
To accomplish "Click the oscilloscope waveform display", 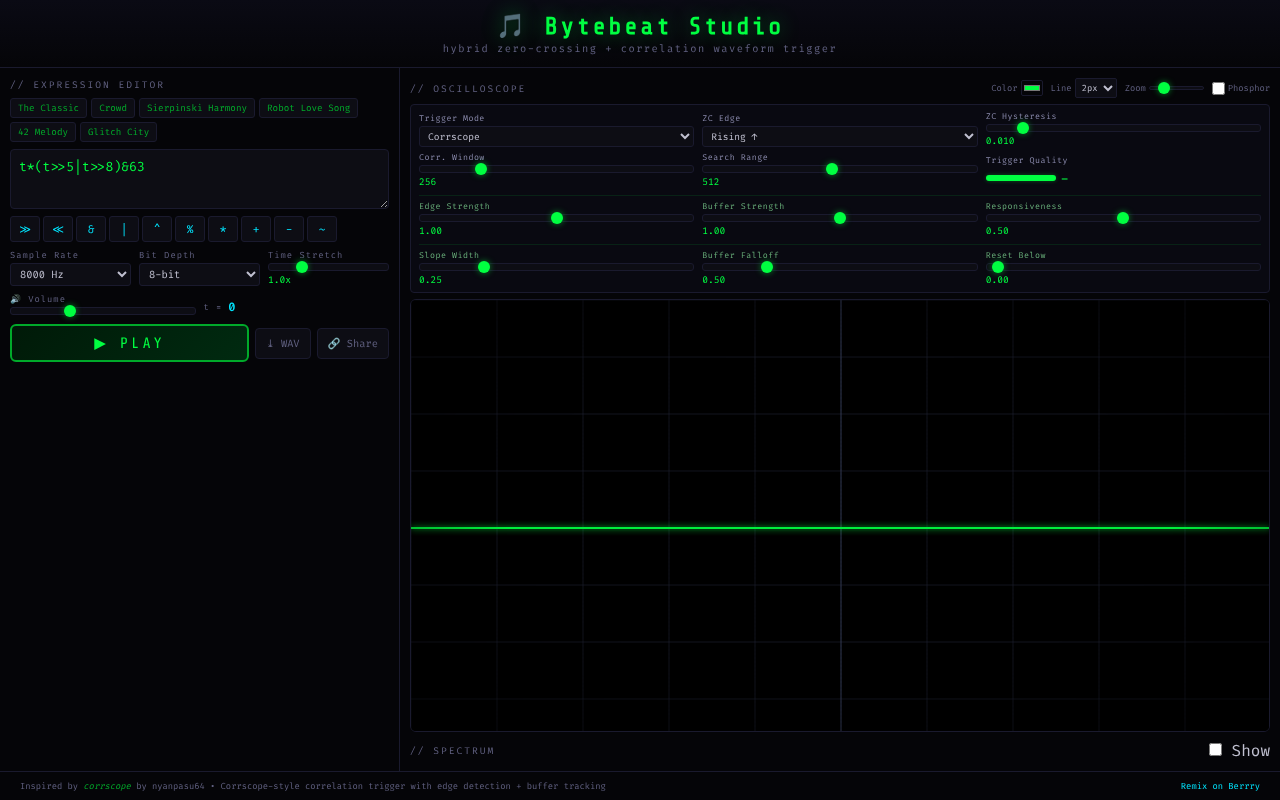I will tap(840, 516).
